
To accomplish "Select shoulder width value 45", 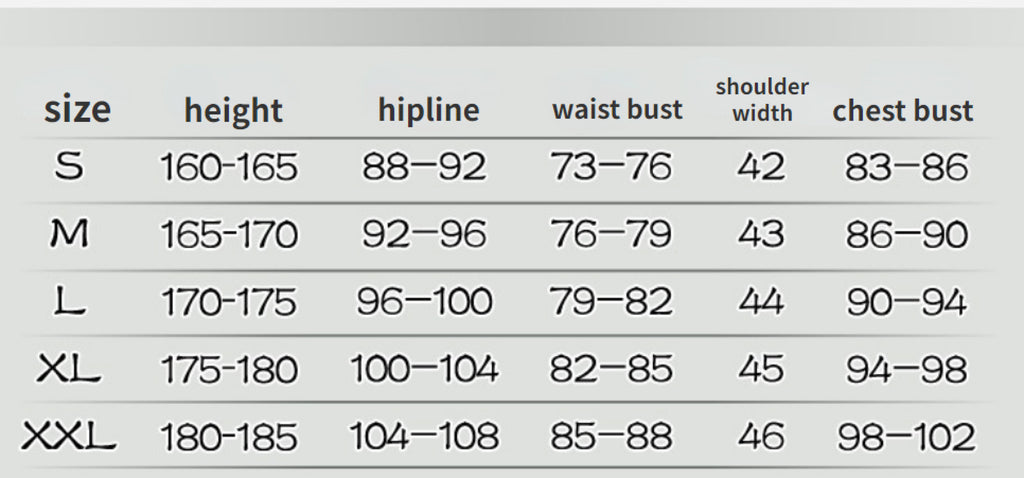I will [x=761, y=370].
